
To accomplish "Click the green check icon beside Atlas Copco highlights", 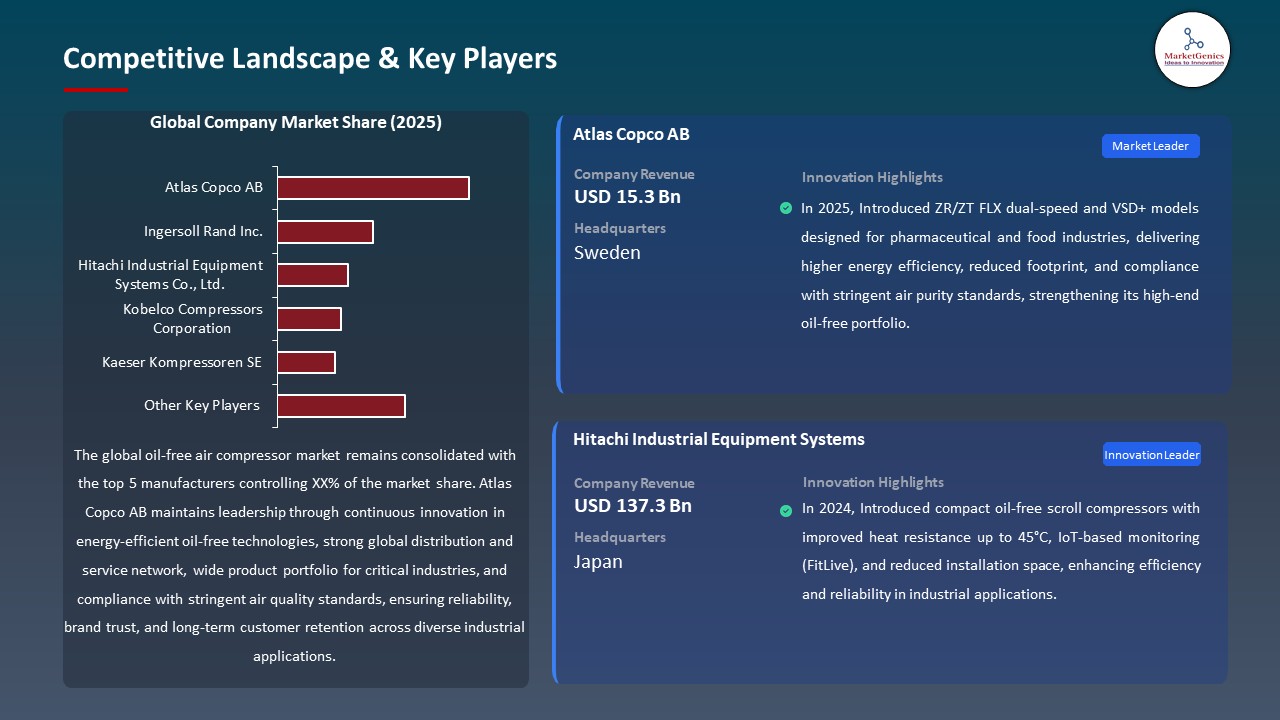I will pyautogui.click(x=786, y=208).
